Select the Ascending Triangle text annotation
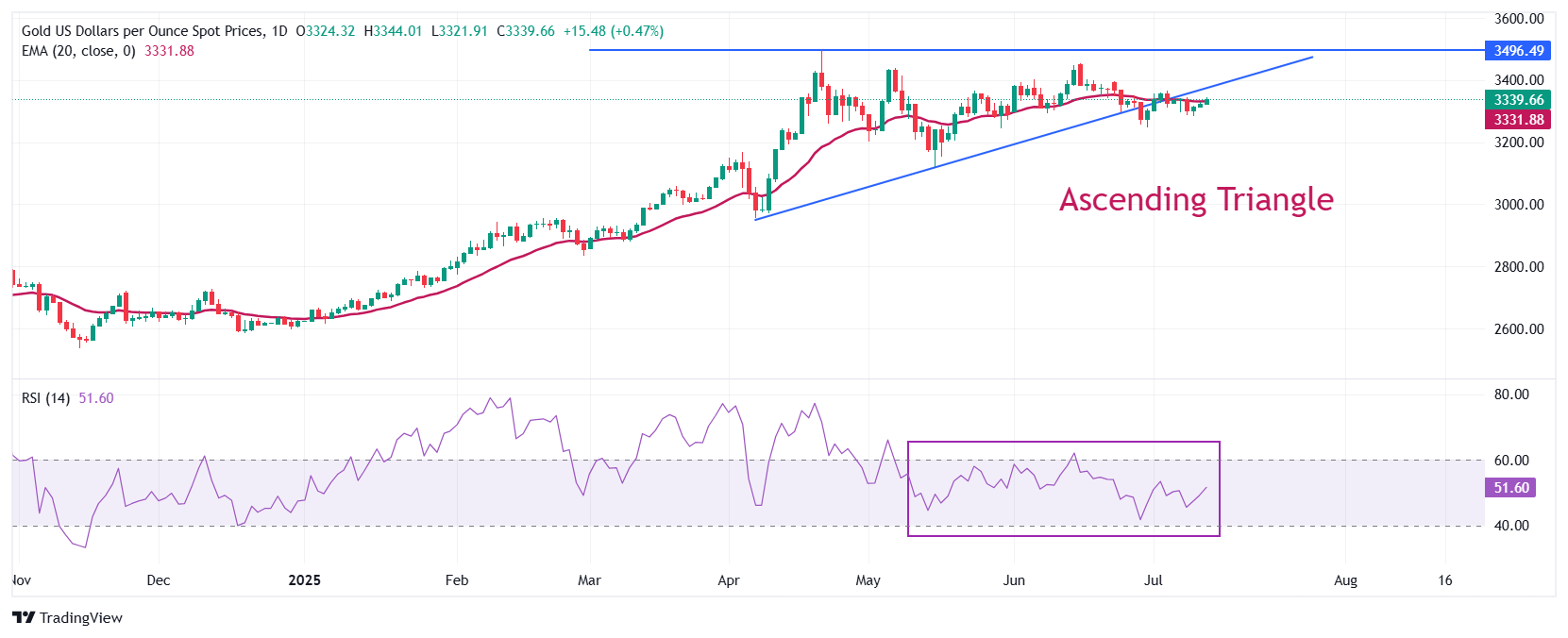This screenshot has height=638, width=1568. 1196,199
